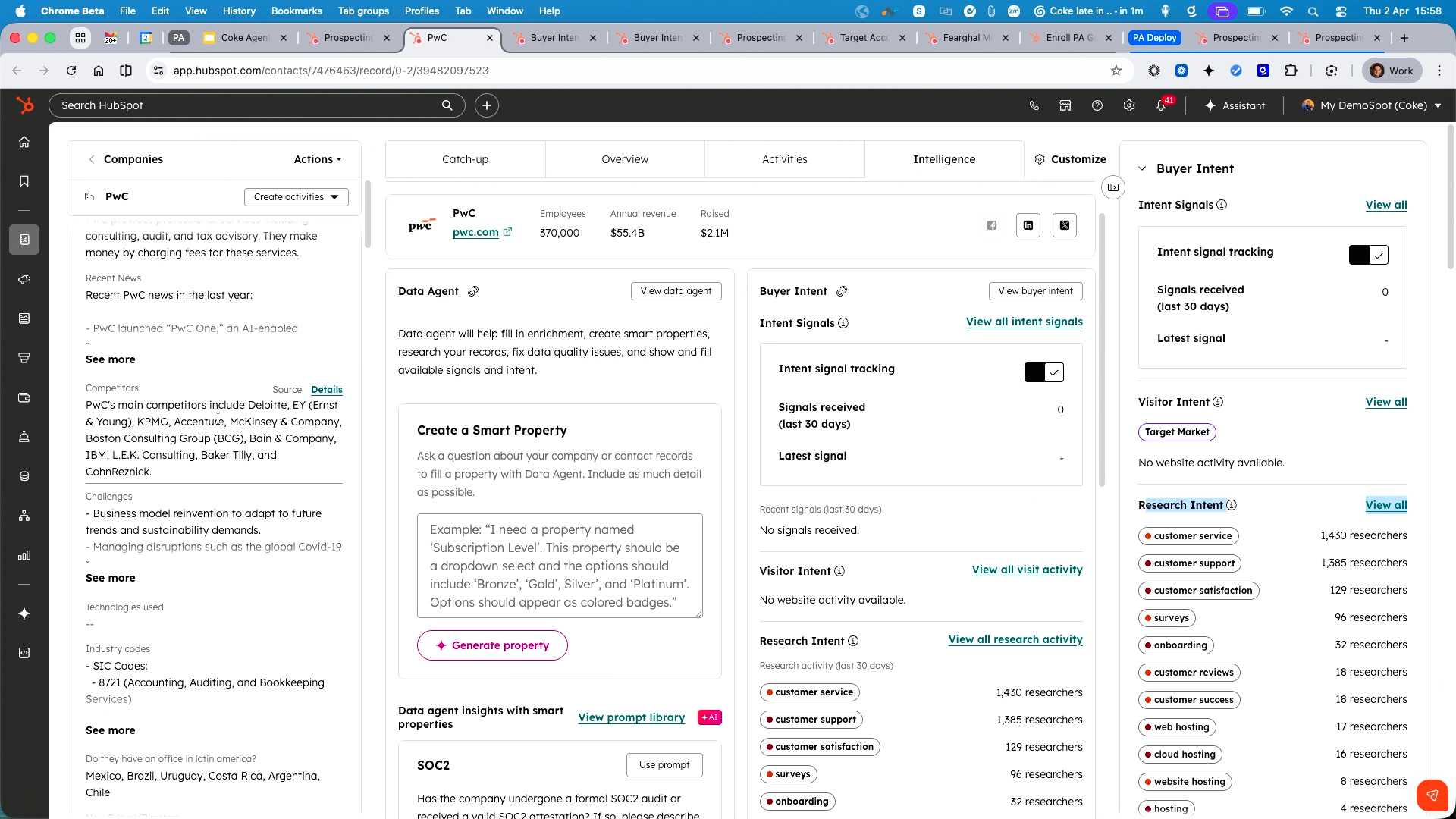The image size is (1456, 819).
Task: View PwC's LinkedIn page via its icon
Action: point(1028,224)
